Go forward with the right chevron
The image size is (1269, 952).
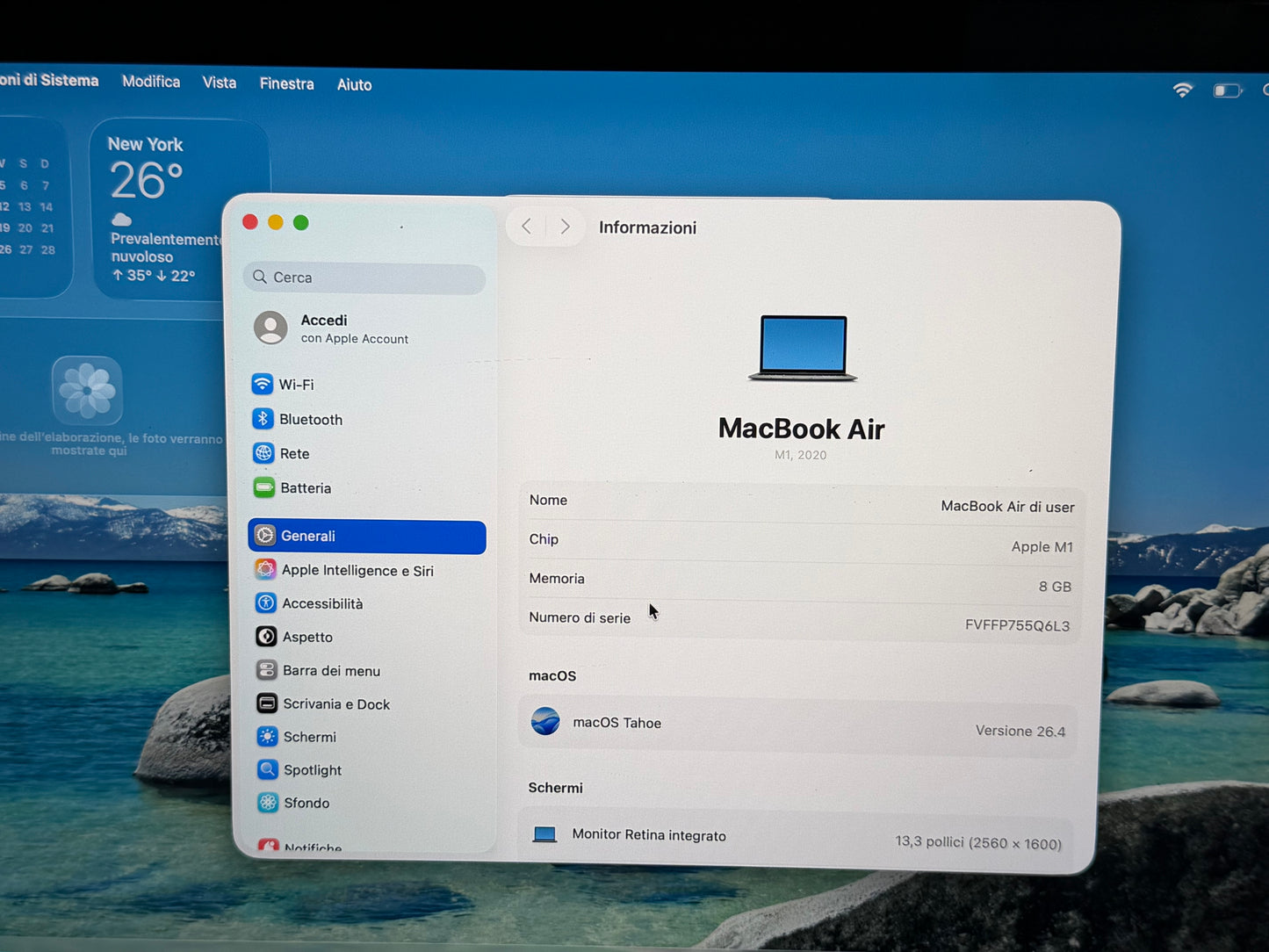(x=566, y=227)
